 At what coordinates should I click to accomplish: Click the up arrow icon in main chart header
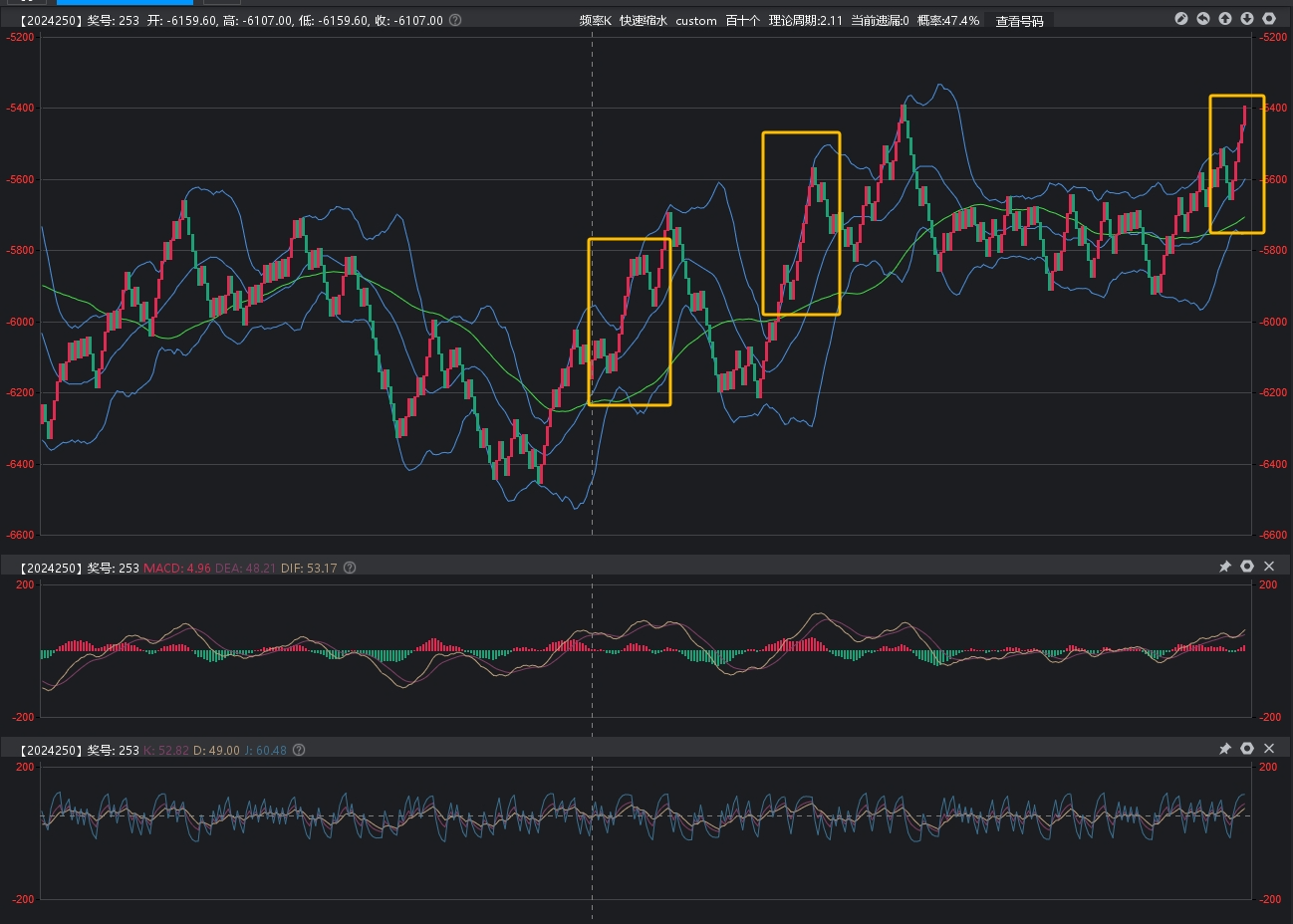[1225, 19]
